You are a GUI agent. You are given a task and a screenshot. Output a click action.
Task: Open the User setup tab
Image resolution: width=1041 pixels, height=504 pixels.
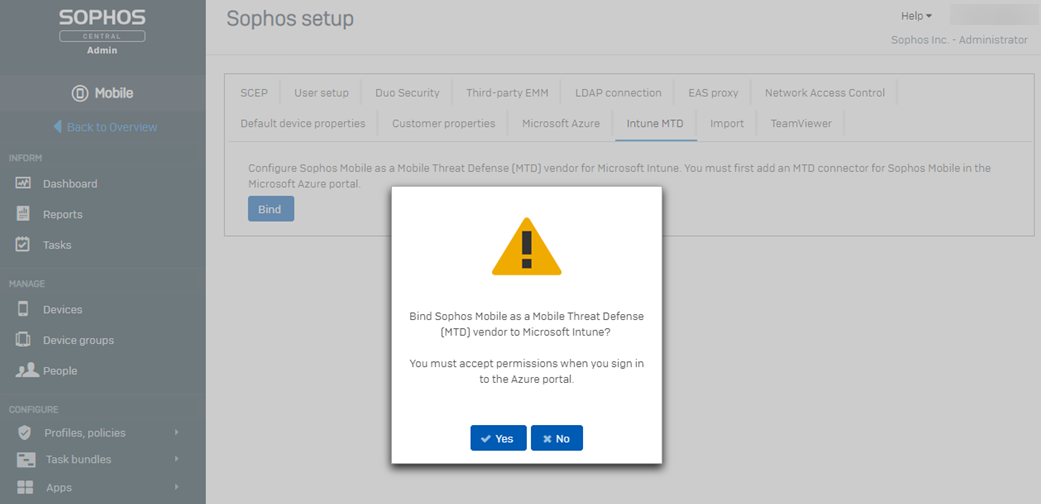pyautogui.click(x=321, y=93)
